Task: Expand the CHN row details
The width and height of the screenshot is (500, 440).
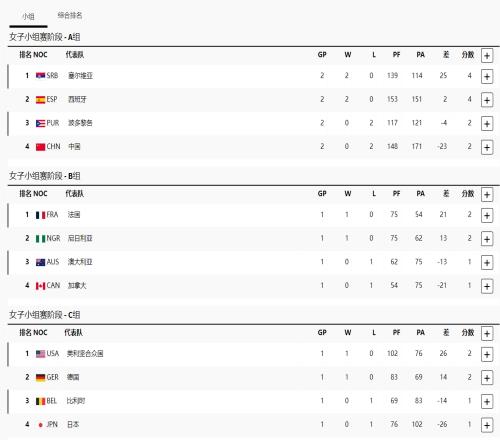Action: [x=487, y=147]
